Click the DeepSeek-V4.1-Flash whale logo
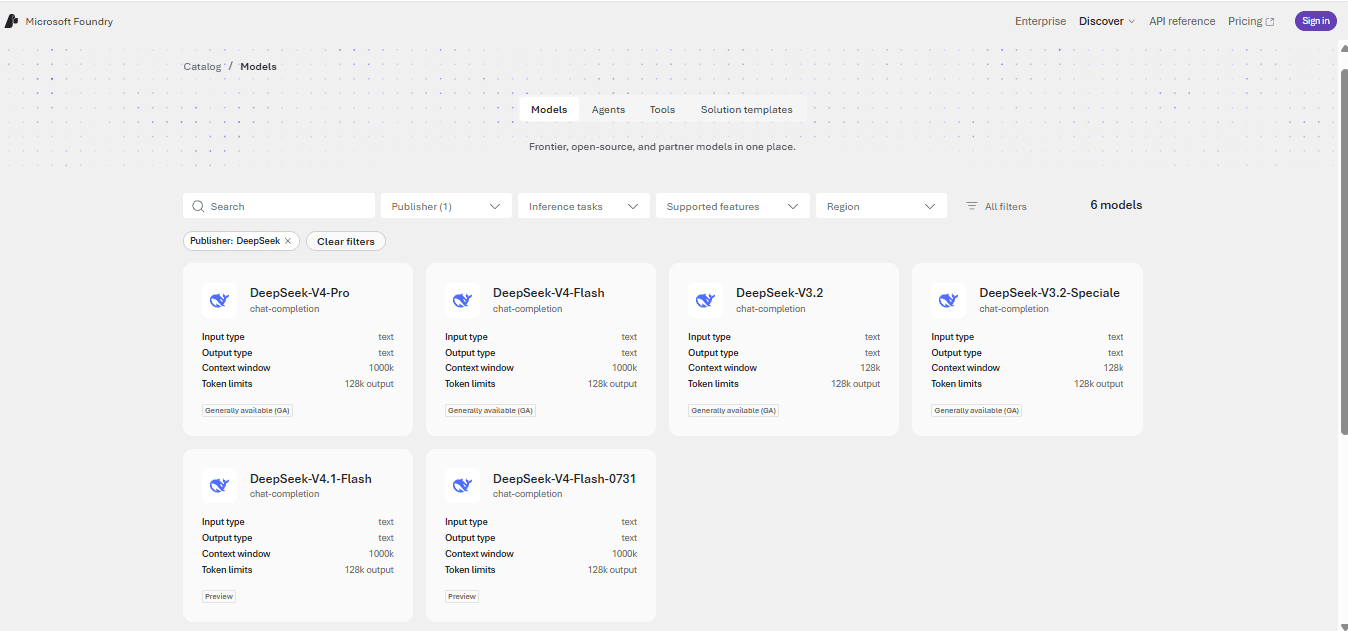The height and width of the screenshot is (631, 1348). [x=219, y=485]
